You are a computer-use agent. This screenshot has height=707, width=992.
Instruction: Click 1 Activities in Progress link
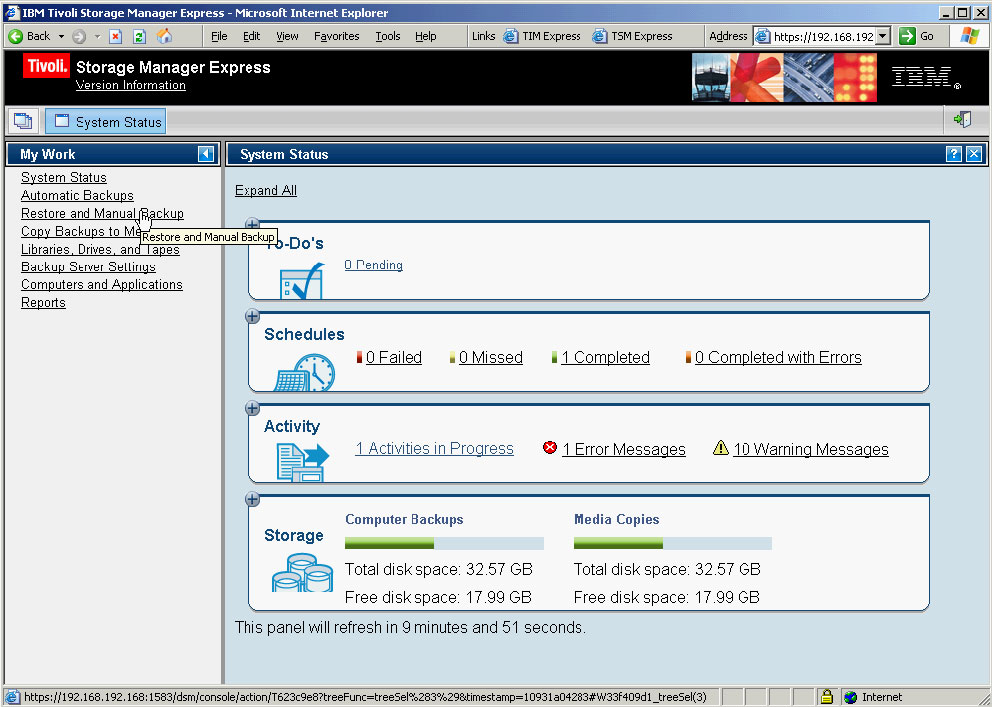coord(434,448)
